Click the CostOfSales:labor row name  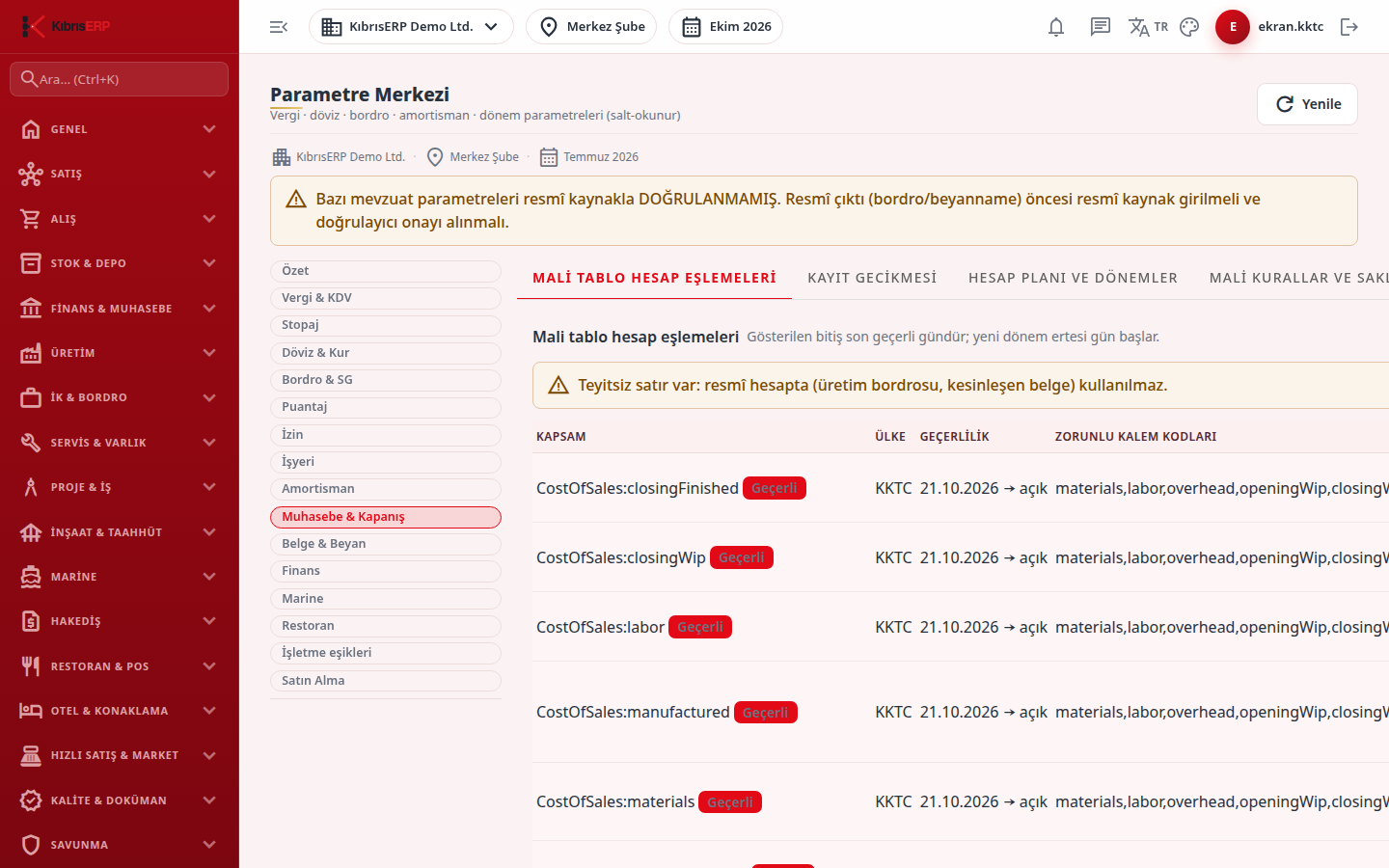600,627
